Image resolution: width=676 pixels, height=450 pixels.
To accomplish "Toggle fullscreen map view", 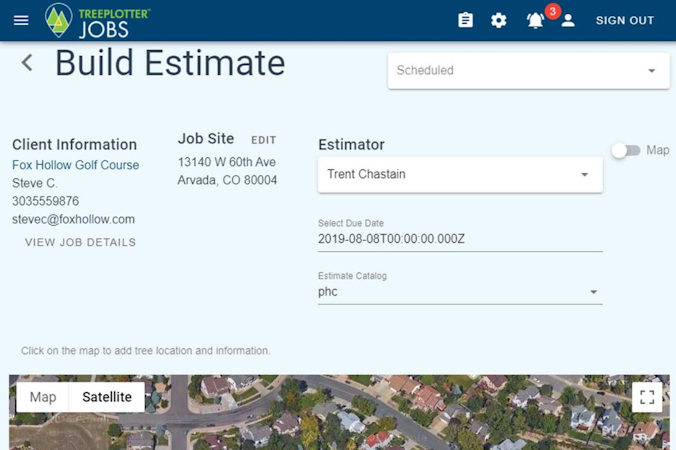I will click(x=647, y=397).
